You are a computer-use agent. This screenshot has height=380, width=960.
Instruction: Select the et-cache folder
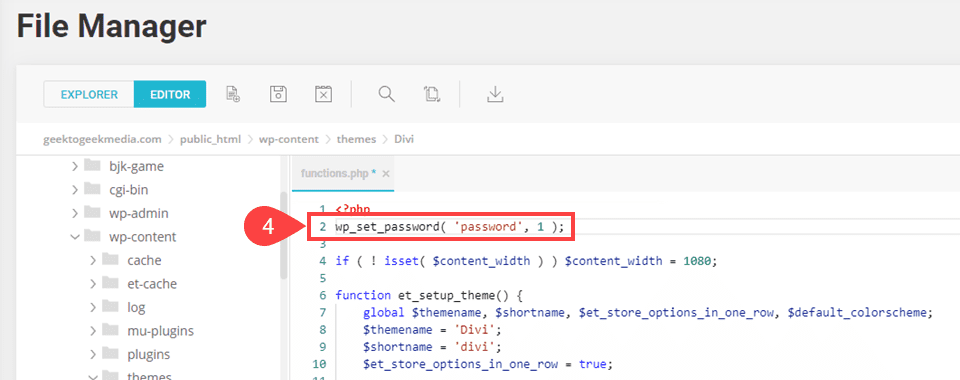[x=152, y=283]
